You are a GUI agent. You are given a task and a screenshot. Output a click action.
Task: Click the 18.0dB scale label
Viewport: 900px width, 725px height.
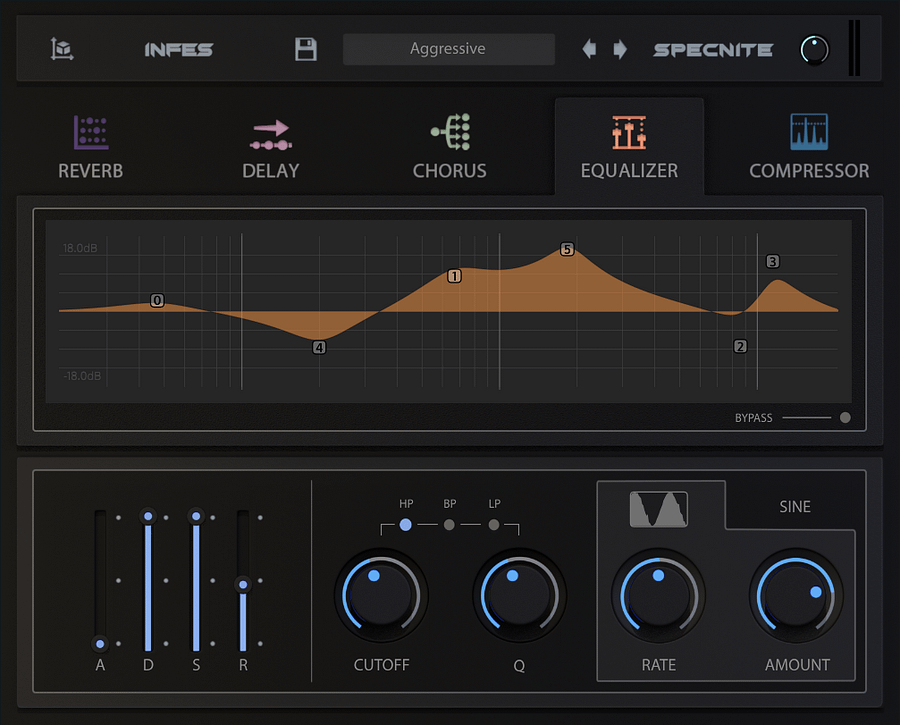pos(80,248)
